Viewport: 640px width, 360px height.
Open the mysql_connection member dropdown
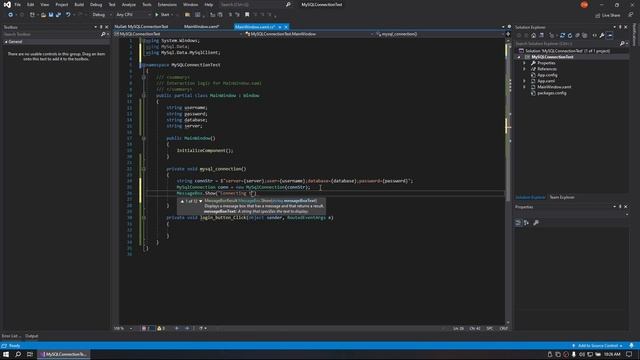click(440, 34)
